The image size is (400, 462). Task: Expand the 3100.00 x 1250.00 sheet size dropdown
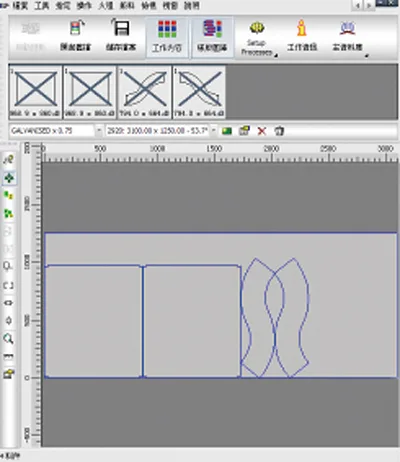(214, 131)
